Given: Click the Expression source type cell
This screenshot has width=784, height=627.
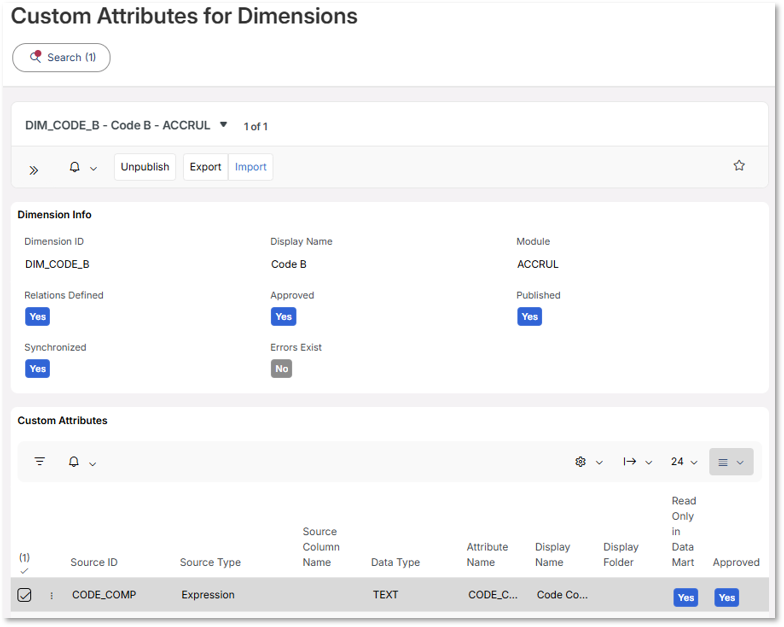Looking at the screenshot, I should (x=208, y=595).
